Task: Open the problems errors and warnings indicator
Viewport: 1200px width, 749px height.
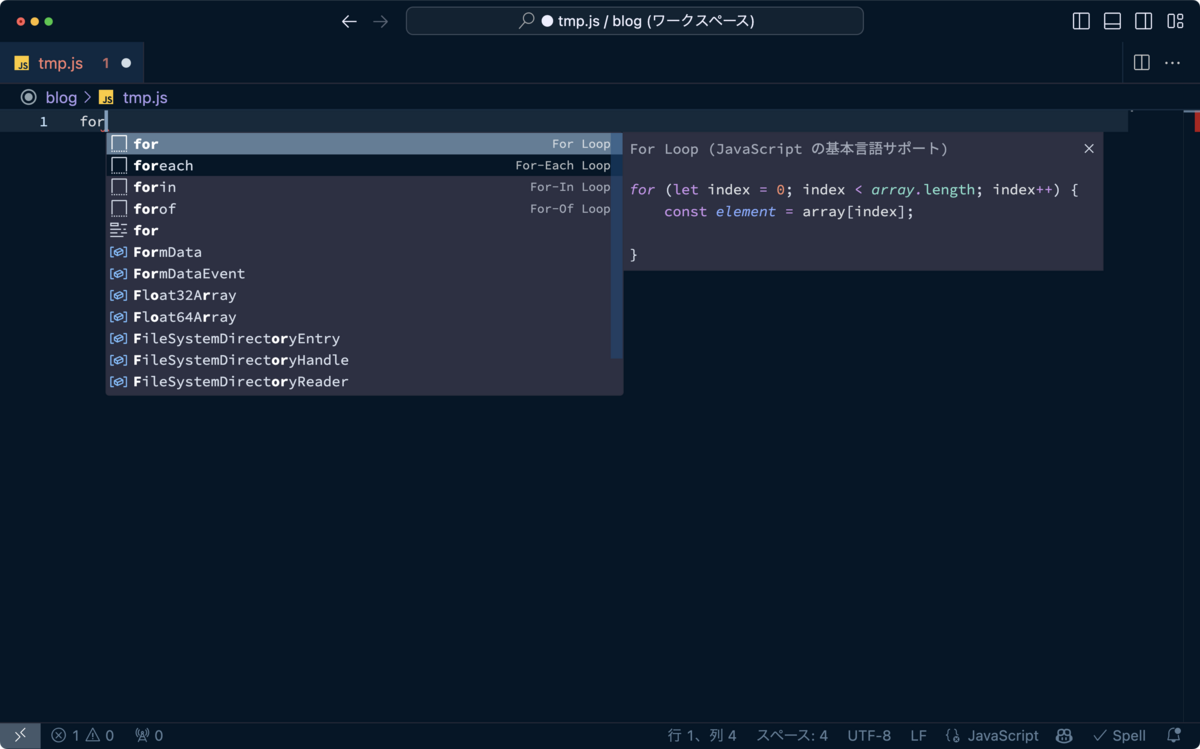Action: pos(82,735)
